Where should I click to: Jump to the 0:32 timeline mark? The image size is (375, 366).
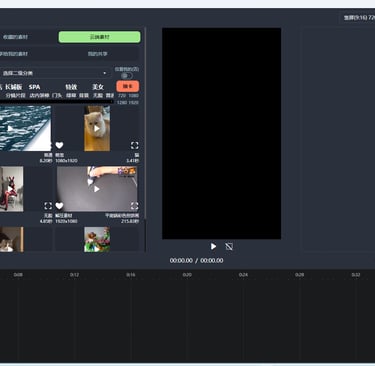click(356, 275)
